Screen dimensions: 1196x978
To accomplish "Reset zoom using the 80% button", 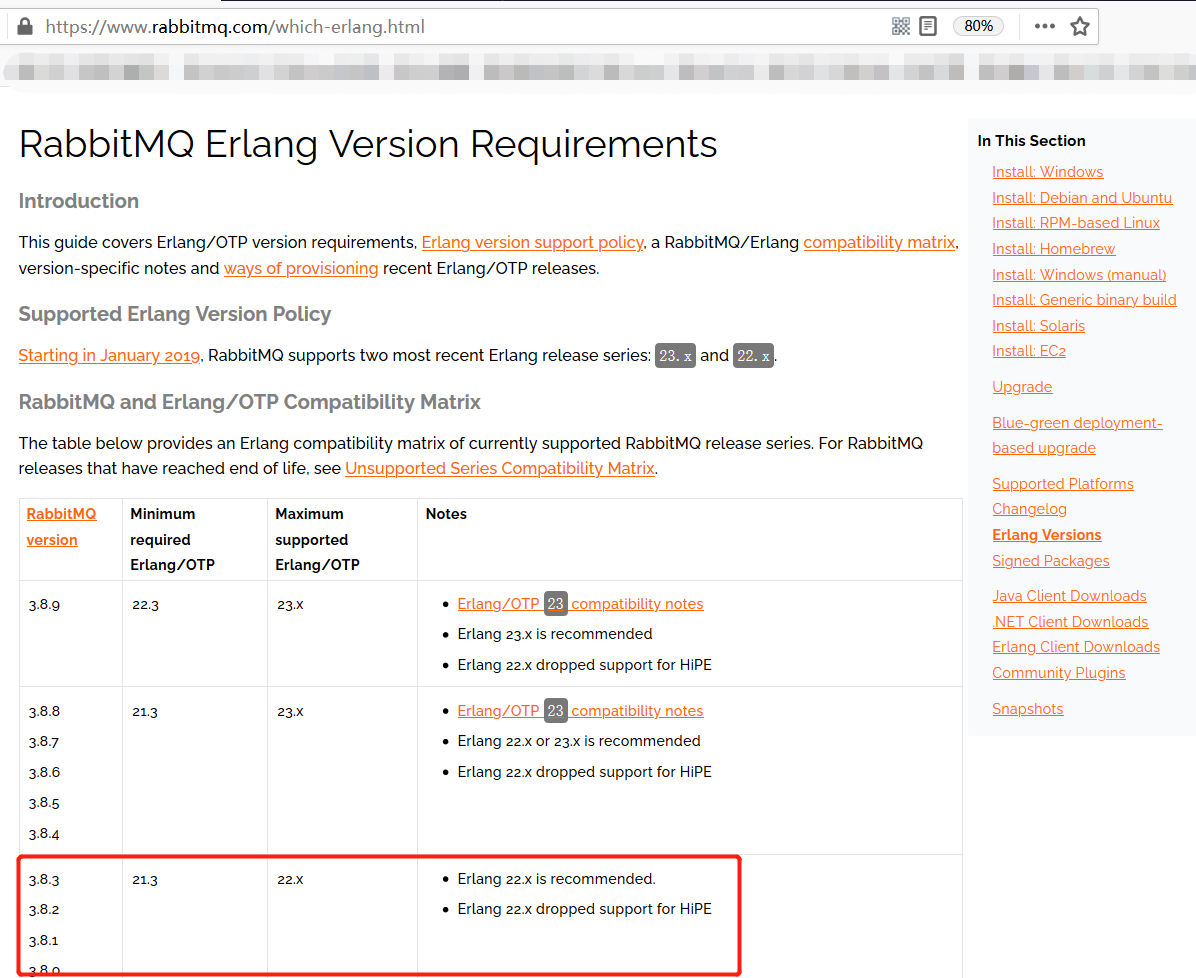I will point(978,26).
